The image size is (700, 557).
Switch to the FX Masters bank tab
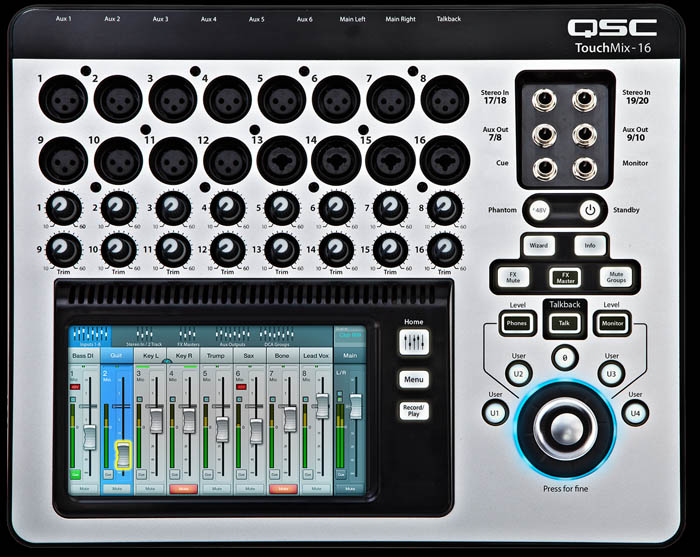190,337
